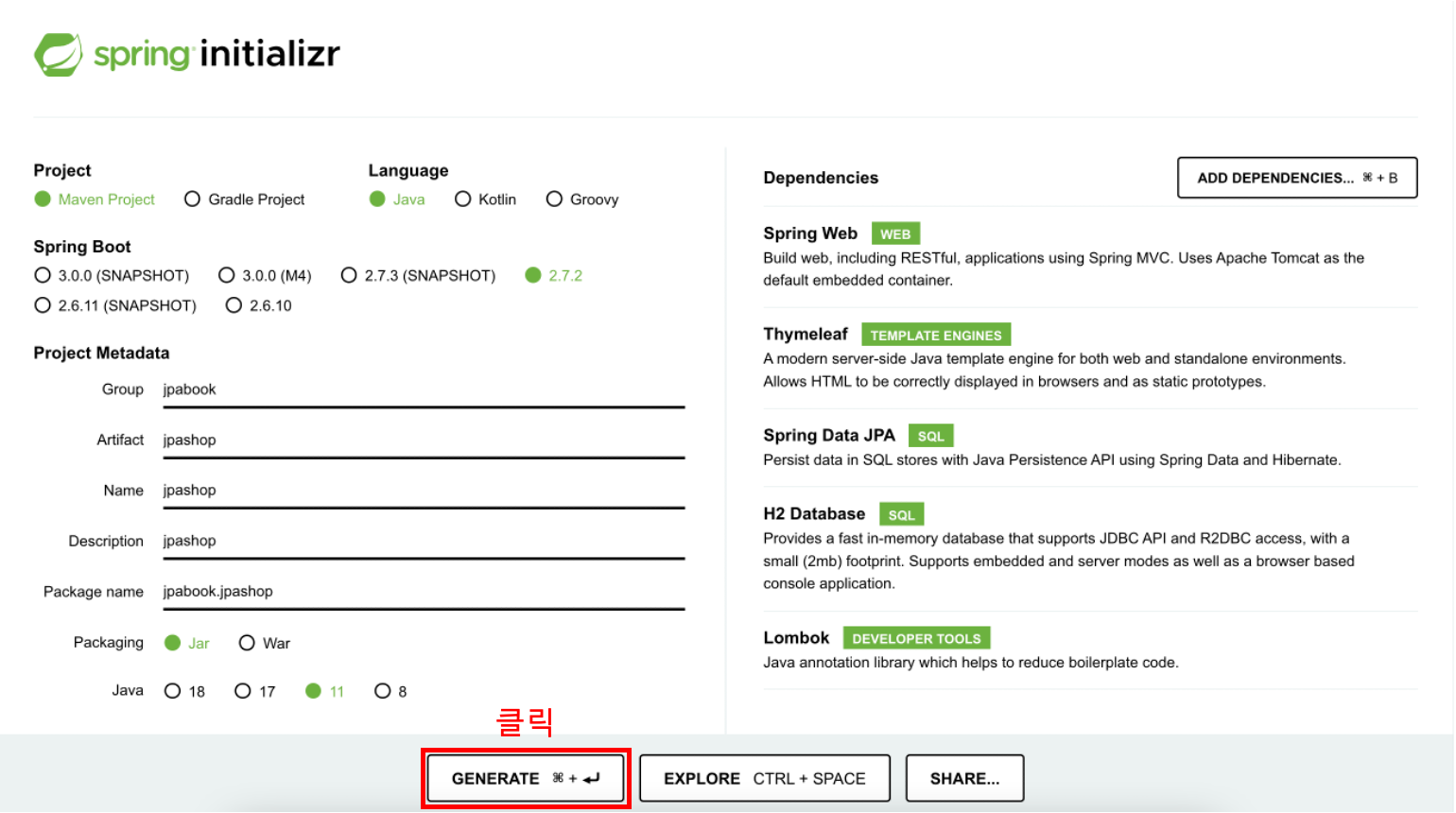Click the Spring Initializr logo
Screen dimensions: 1456x813
pyautogui.click(x=187, y=54)
